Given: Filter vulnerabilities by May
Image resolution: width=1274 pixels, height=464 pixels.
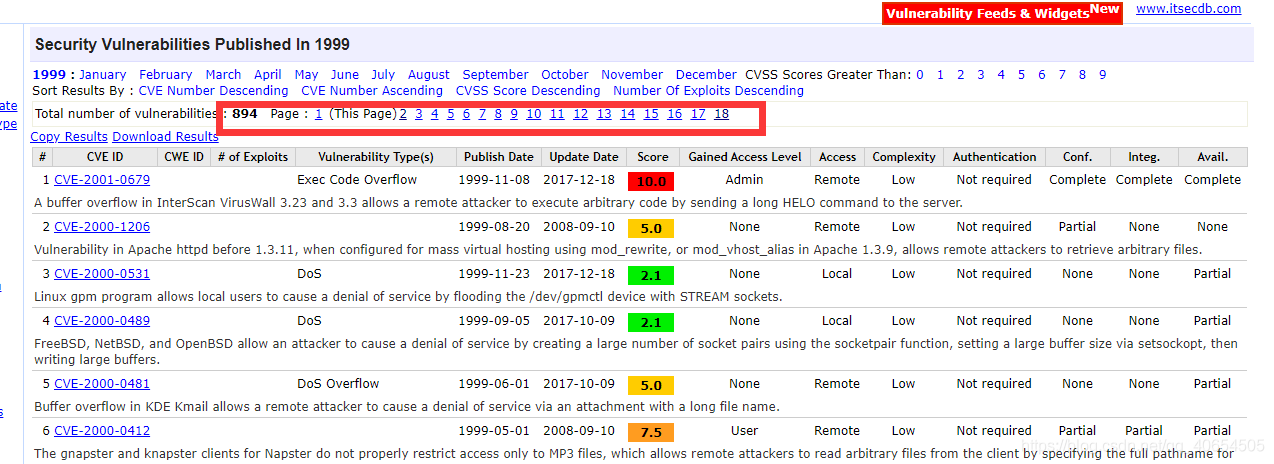Looking at the screenshot, I should pyautogui.click(x=307, y=75).
